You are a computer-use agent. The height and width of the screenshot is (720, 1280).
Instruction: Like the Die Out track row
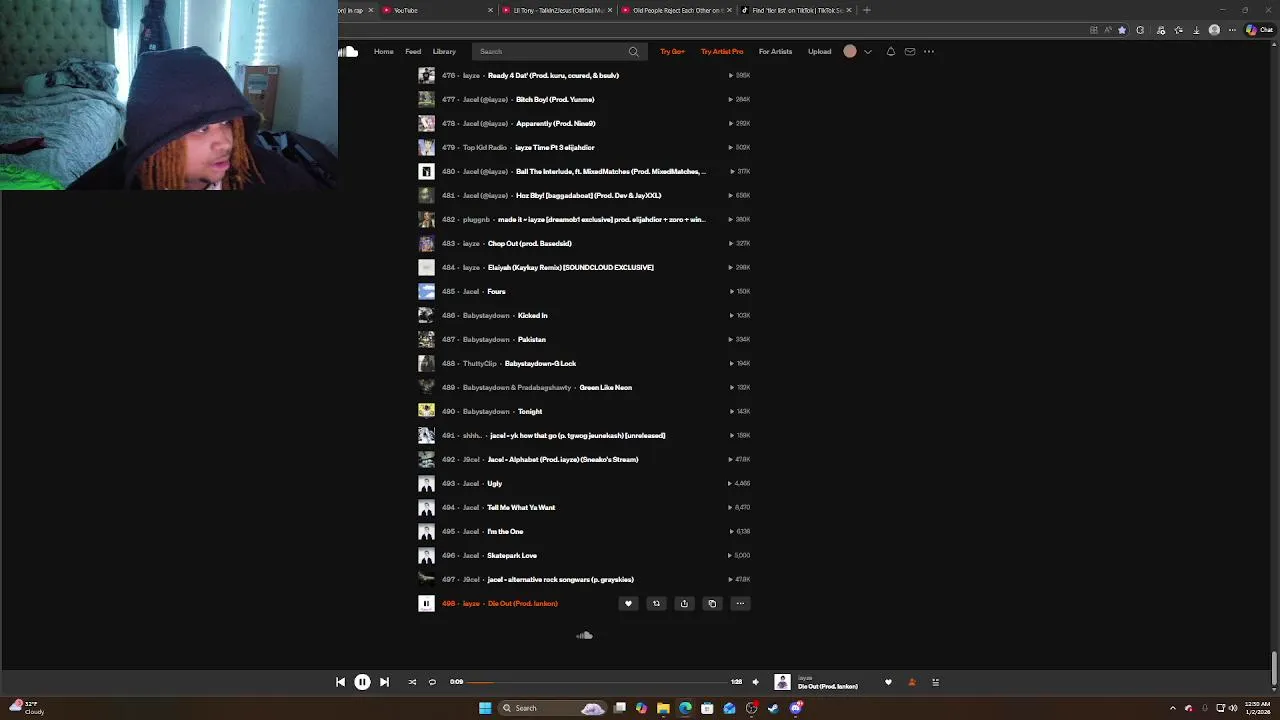(x=628, y=603)
